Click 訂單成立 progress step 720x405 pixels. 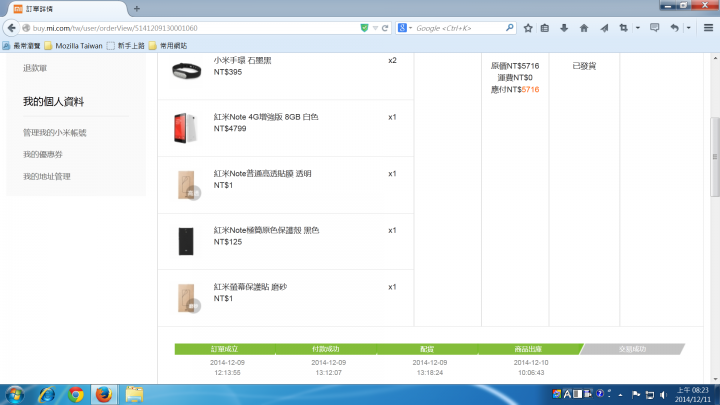point(225,349)
